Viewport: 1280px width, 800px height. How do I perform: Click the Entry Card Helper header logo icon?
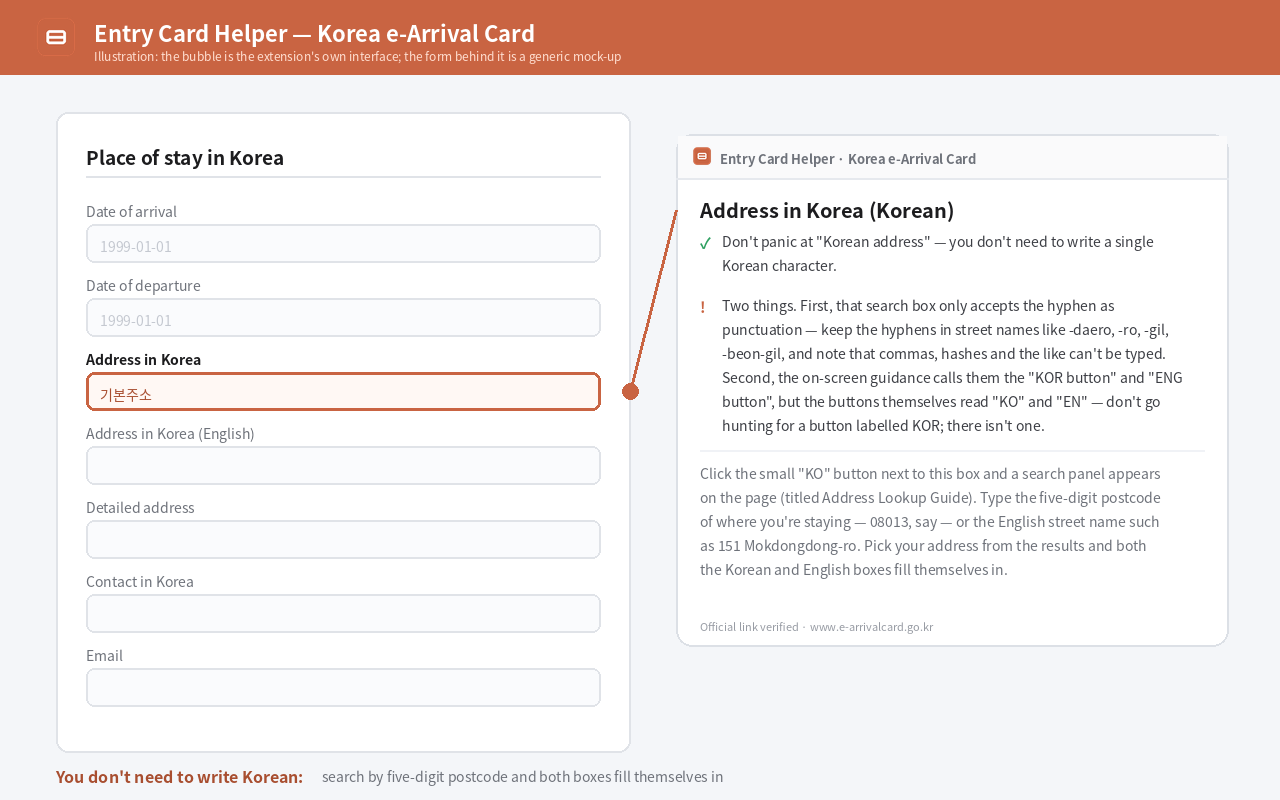click(x=56, y=37)
